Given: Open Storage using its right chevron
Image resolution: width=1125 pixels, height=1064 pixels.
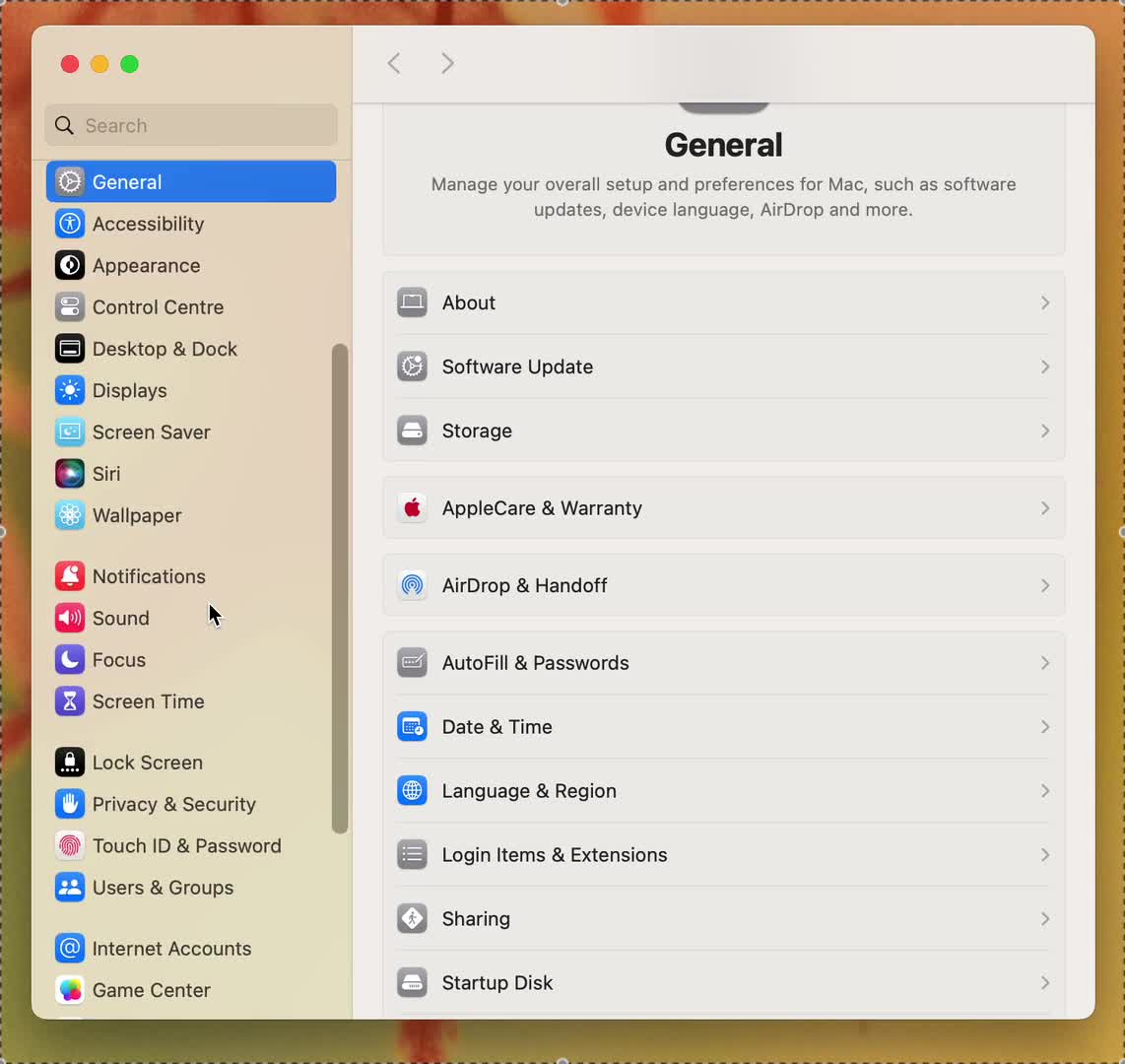Looking at the screenshot, I should [x=1044, y=432].
